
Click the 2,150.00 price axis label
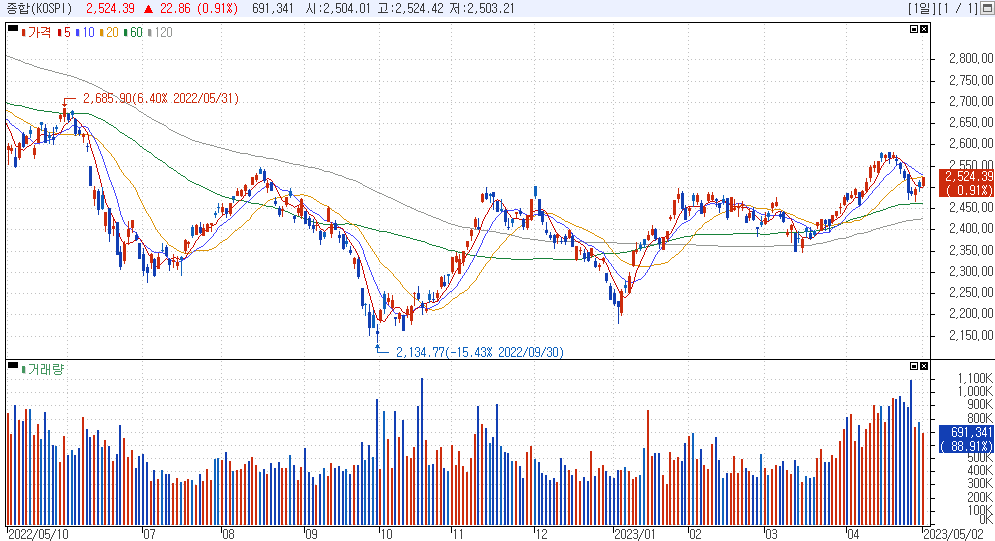click(971, 336)
